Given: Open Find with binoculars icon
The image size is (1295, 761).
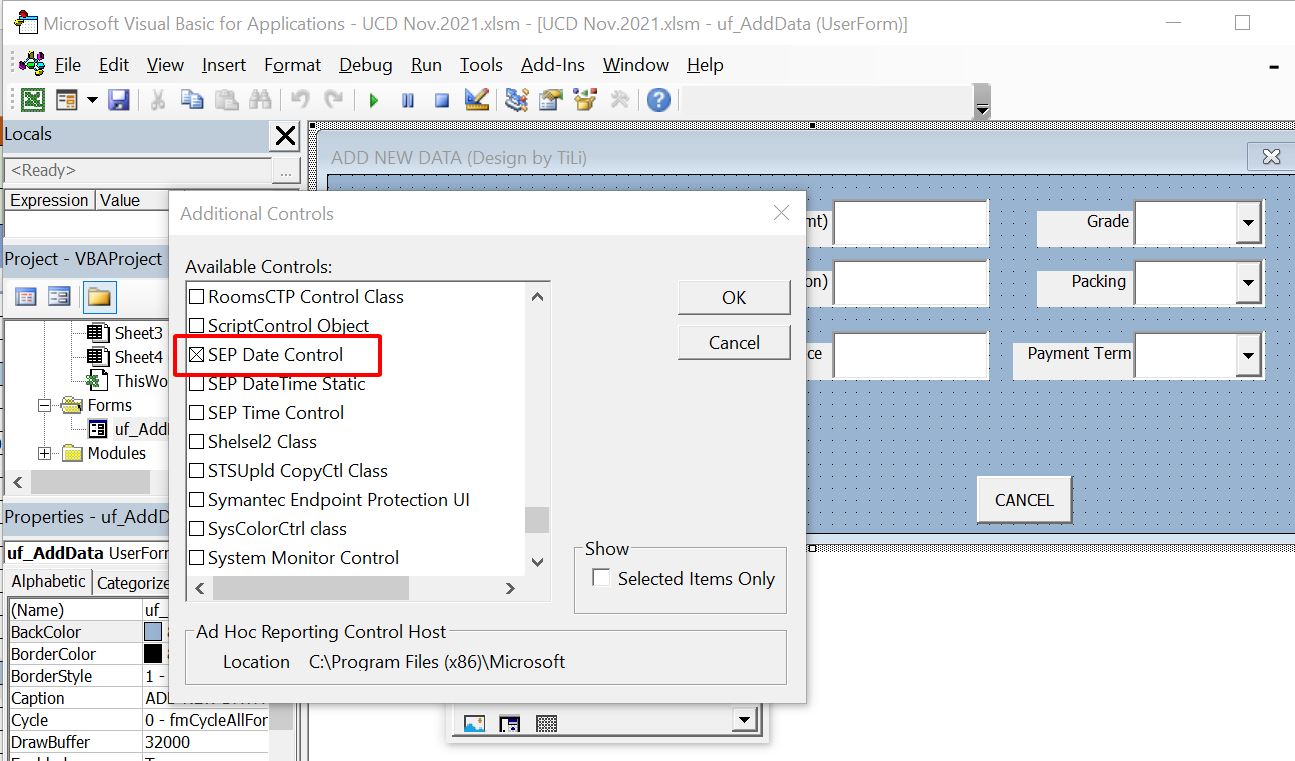Looking at the screenshot, I should pyautogui.click(x=260, y=100).
